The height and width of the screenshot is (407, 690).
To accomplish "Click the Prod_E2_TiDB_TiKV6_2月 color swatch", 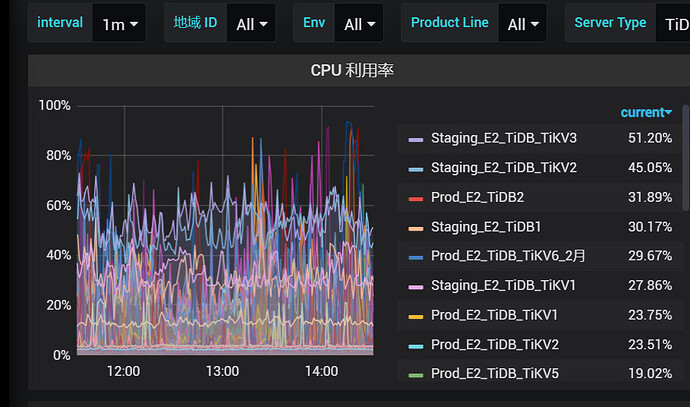I will (x=416, y=257).
